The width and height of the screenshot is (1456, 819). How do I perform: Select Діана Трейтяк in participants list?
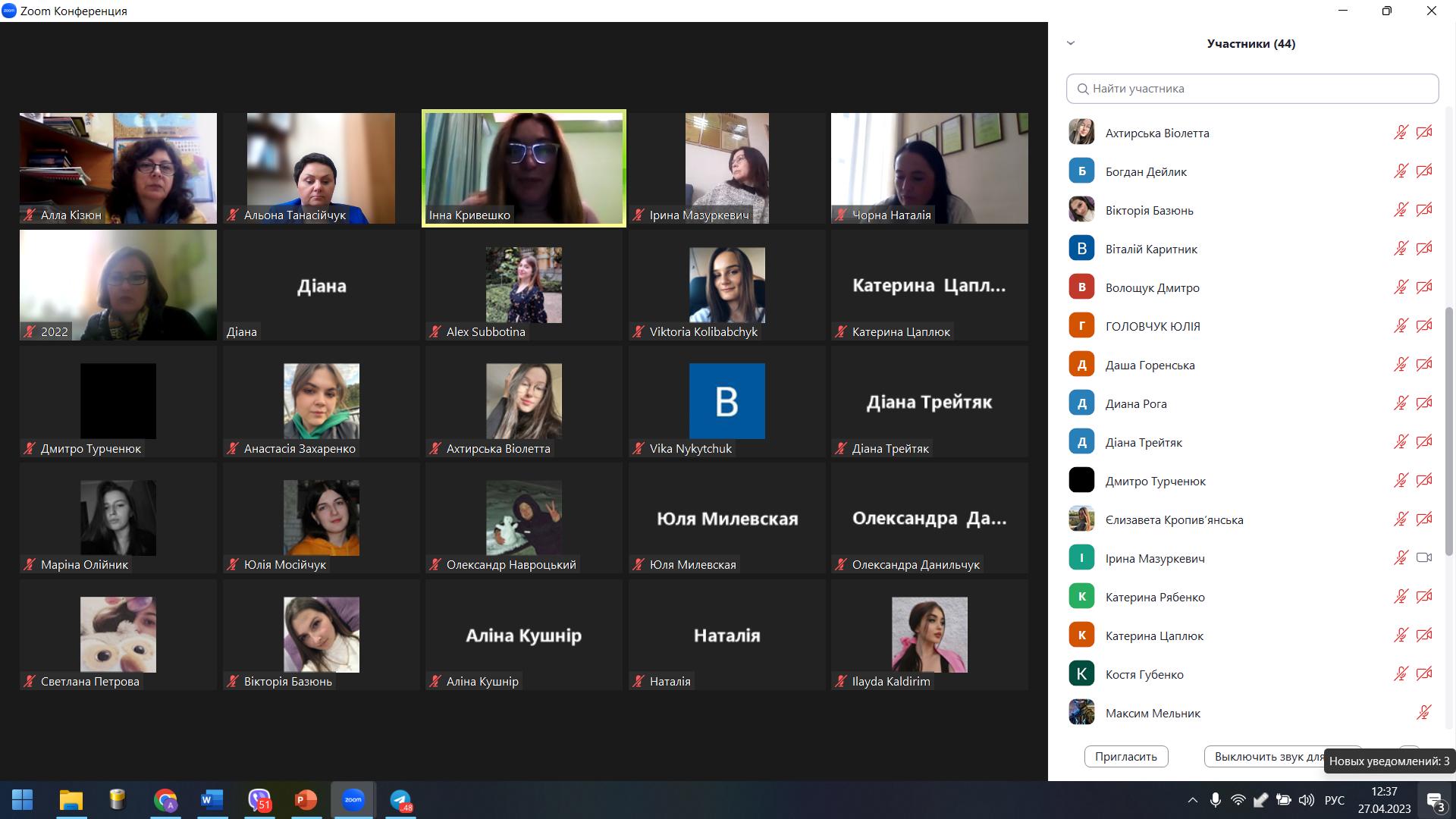tap(1144, 442)
